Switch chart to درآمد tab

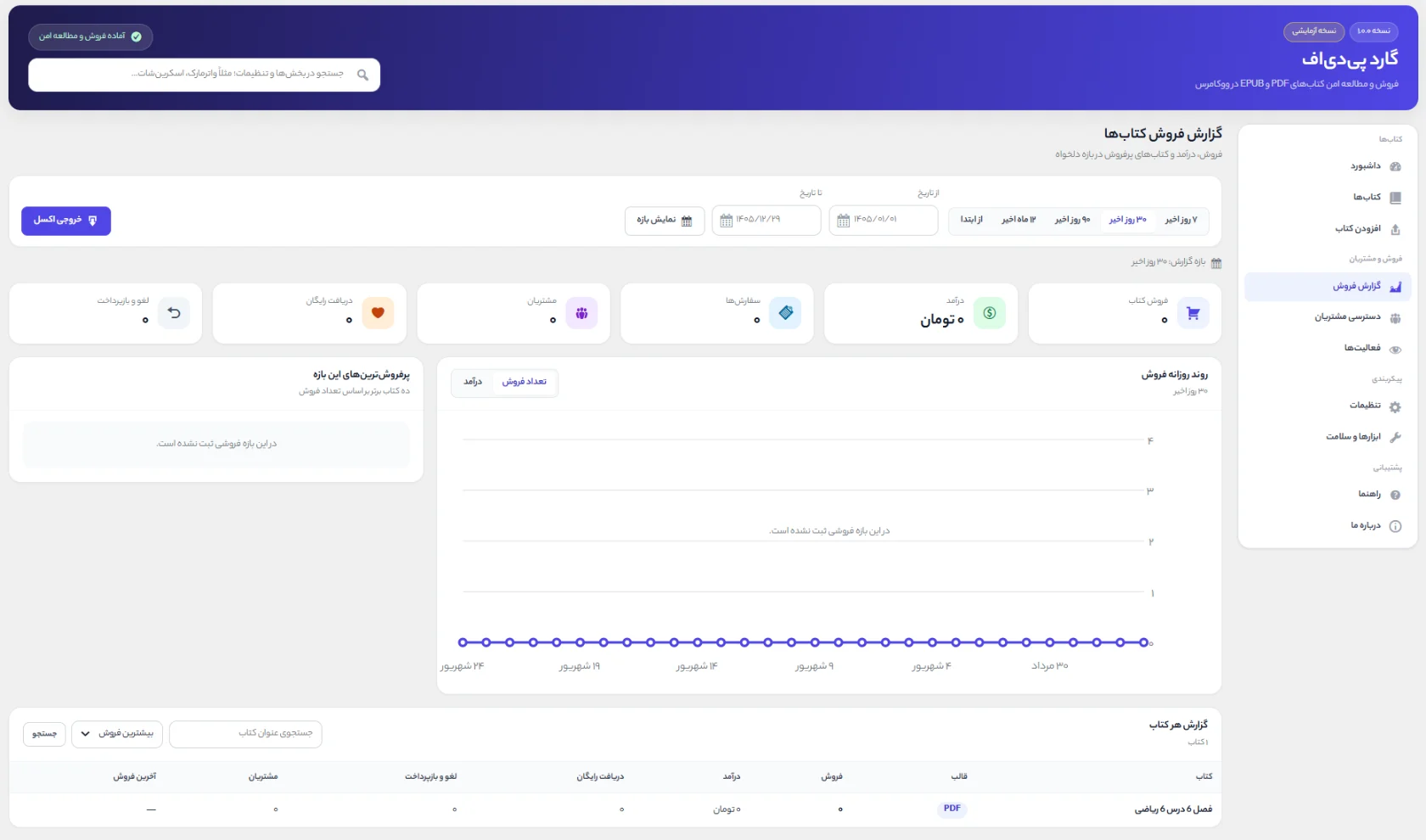473,383
